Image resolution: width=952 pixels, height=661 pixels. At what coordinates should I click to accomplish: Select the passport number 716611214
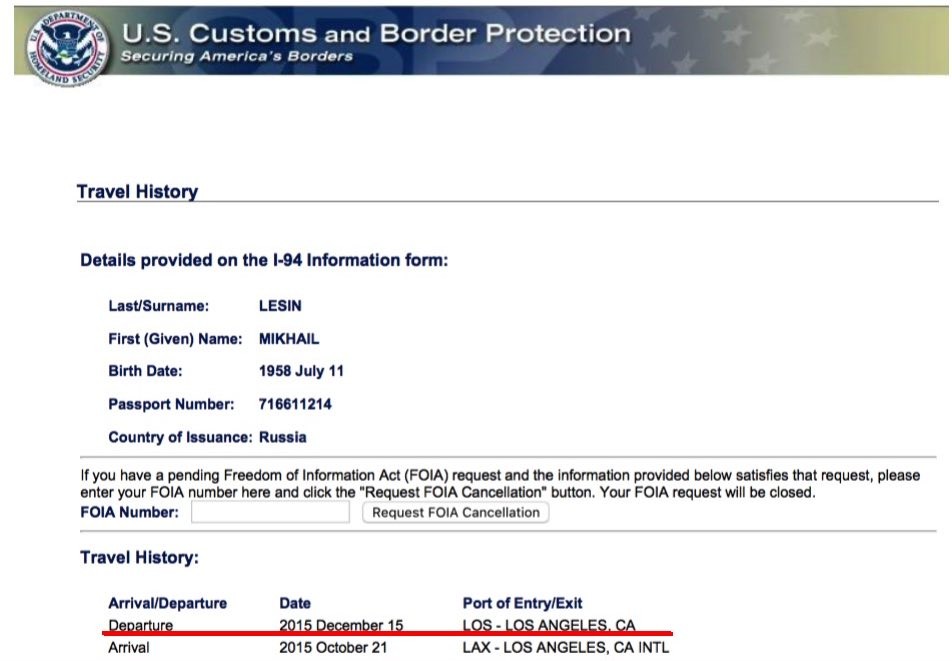point(295,405)
